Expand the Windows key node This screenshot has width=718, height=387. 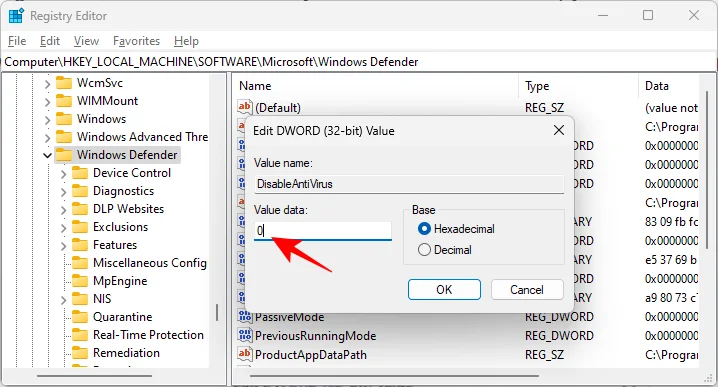click(x=47, y=120)
